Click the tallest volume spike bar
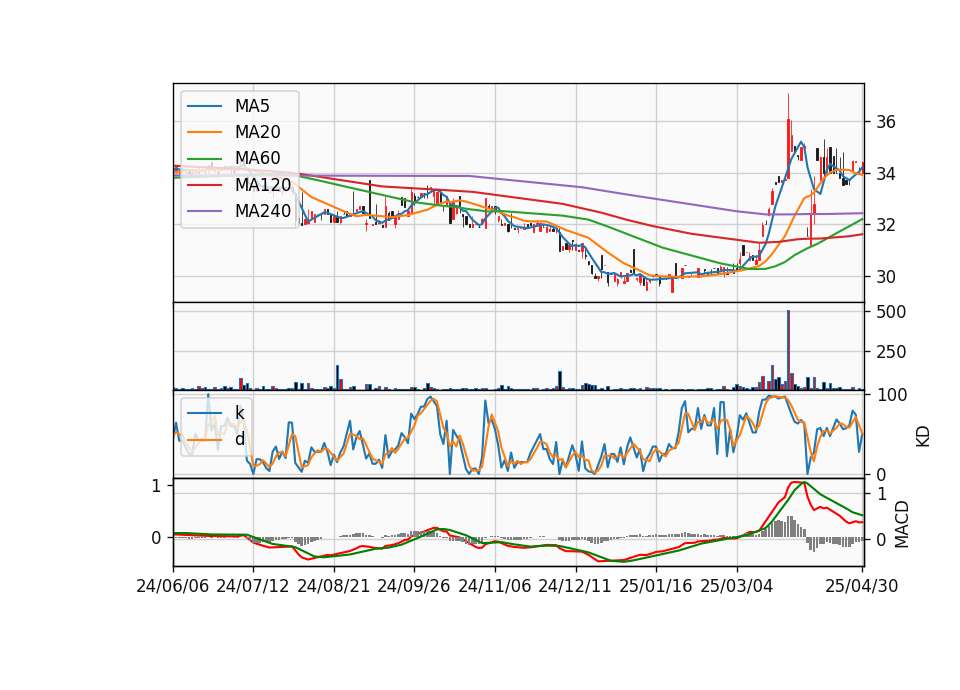960x690 pixels. (x=789, y=350)
